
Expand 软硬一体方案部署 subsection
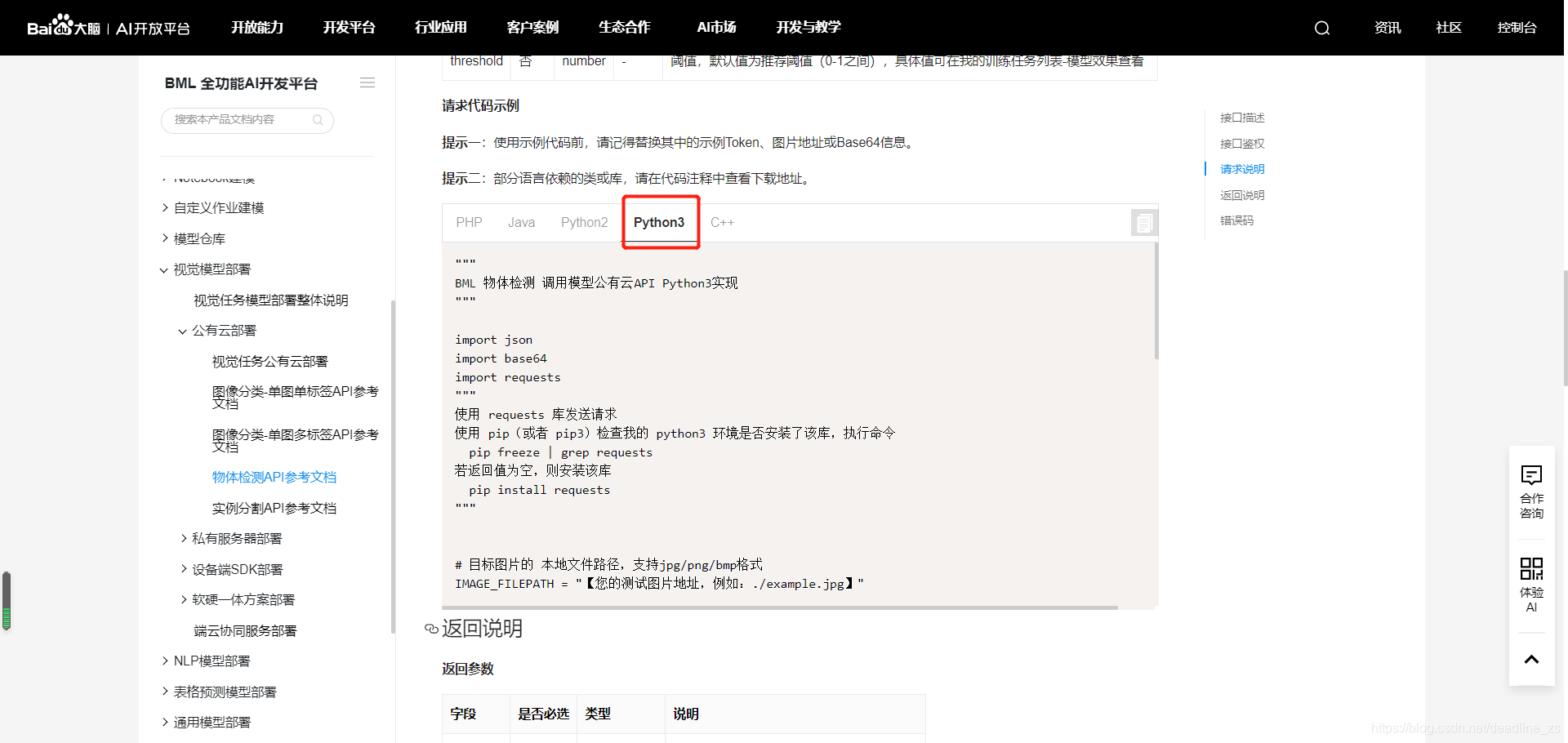[x=243, y=600]
